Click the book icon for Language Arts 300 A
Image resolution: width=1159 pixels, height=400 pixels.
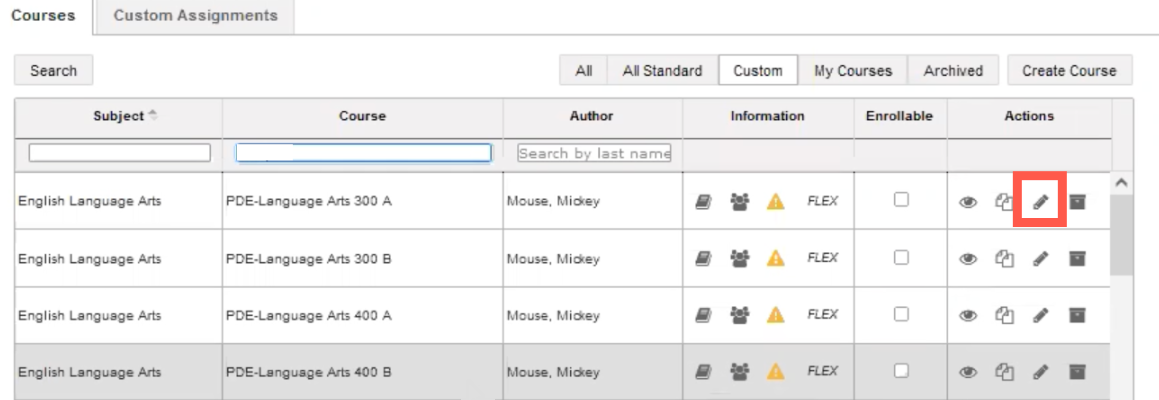pyautogui.click(x=703, y=202)
